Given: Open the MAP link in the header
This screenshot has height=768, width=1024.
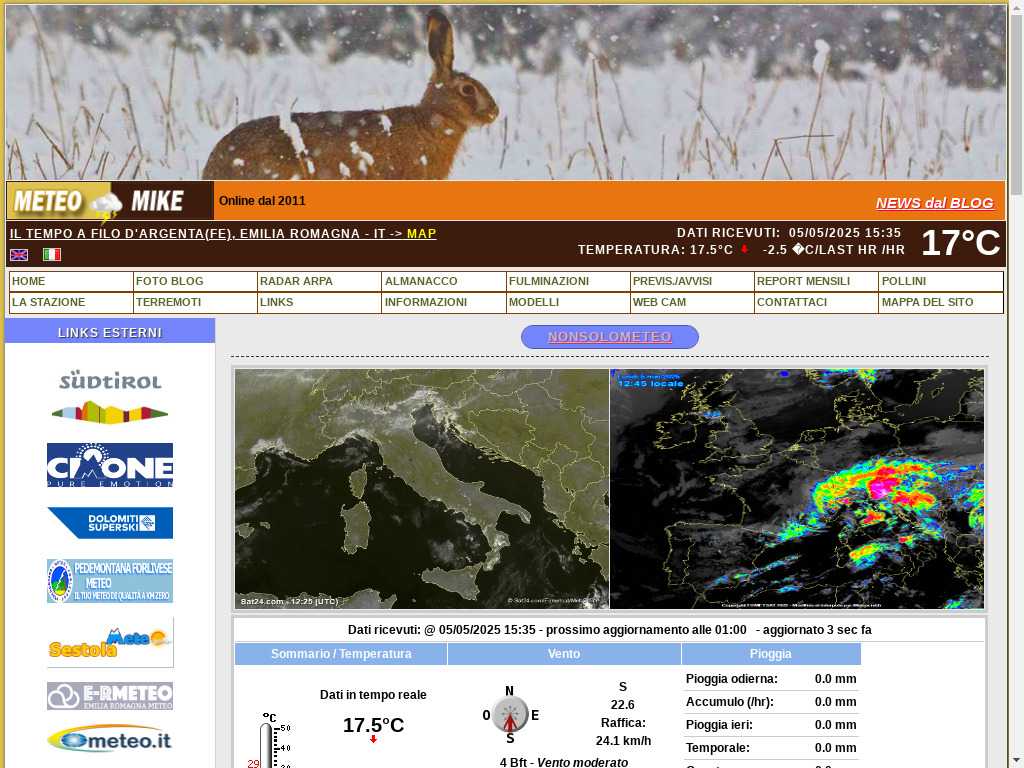Looking at the screenshot, I should 421,234.
